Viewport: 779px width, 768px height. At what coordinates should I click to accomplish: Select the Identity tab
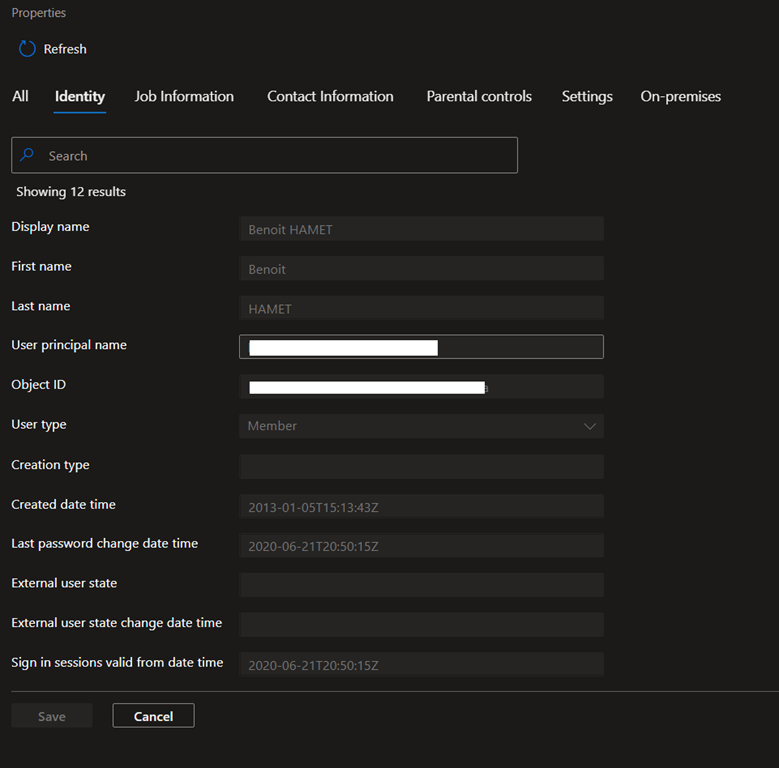click(x=80, y=97)
